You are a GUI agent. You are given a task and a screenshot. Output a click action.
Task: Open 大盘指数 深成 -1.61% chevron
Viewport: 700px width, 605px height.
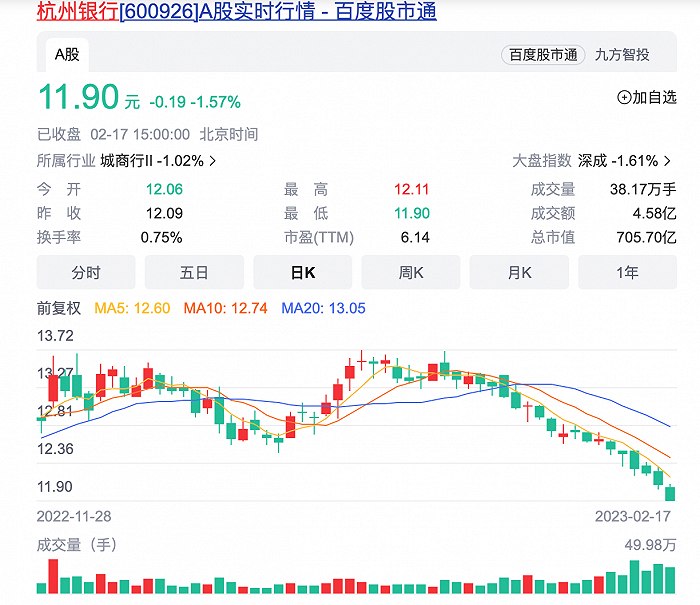point(667,161)
